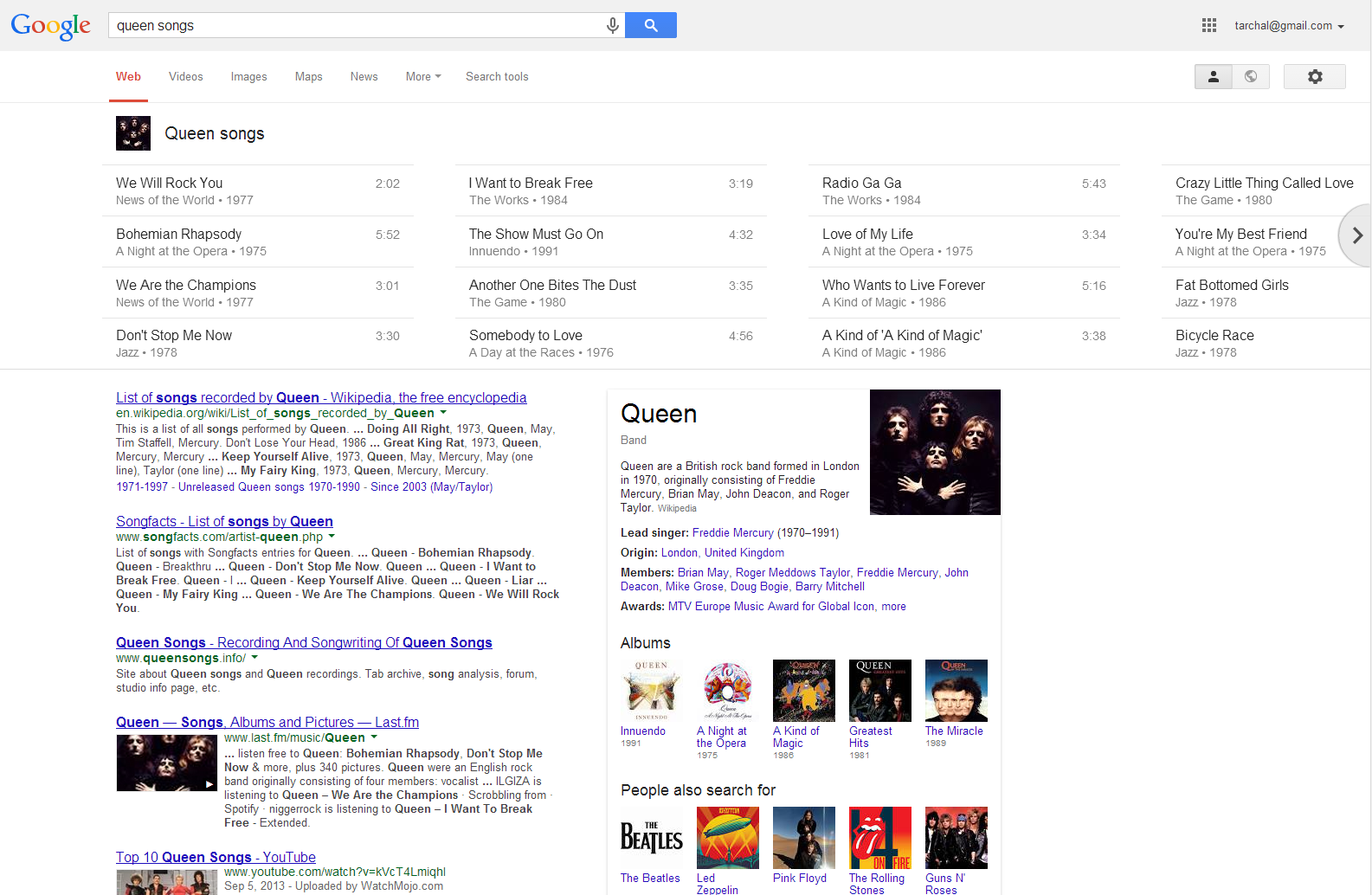Open Guns N' Roses related image
1372x895 pixels.
(957, 838)
